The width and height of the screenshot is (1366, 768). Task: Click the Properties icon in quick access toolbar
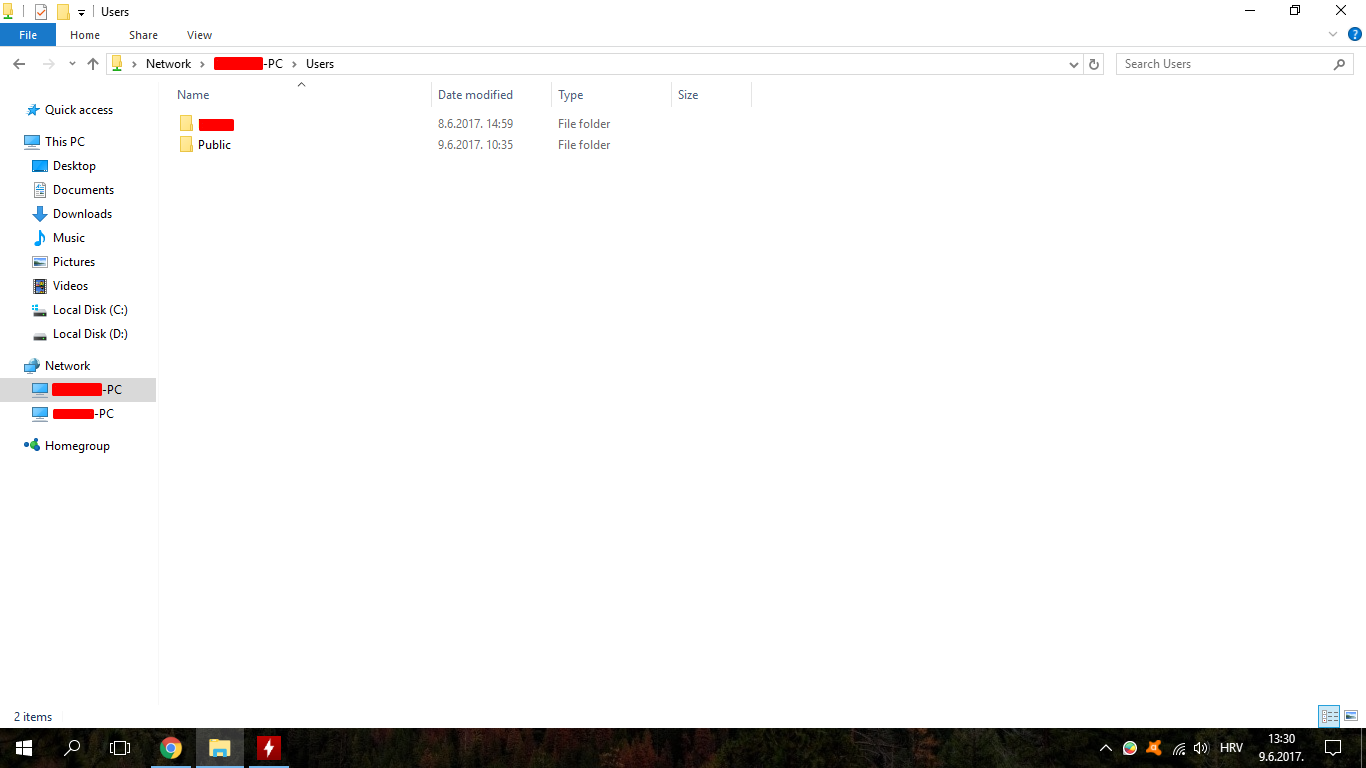(x=41, y=12)
